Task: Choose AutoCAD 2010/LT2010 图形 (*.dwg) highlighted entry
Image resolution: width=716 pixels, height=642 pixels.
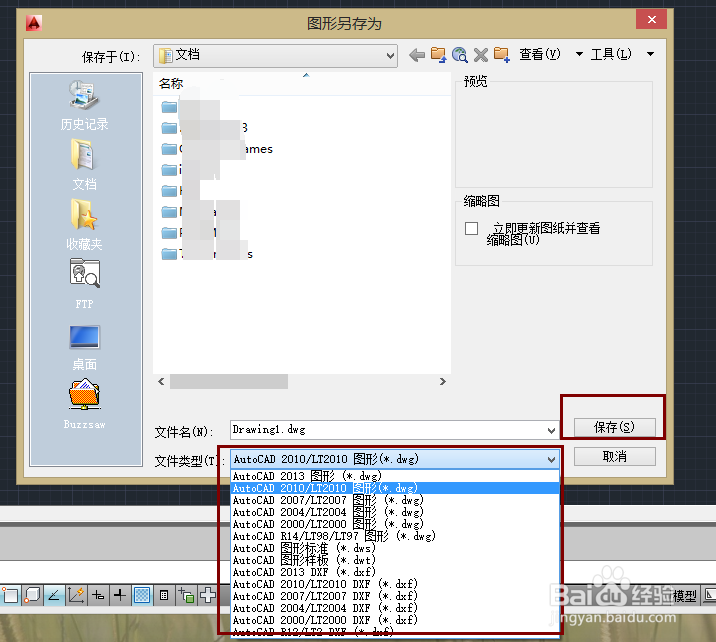Action: tap(395, 488)
